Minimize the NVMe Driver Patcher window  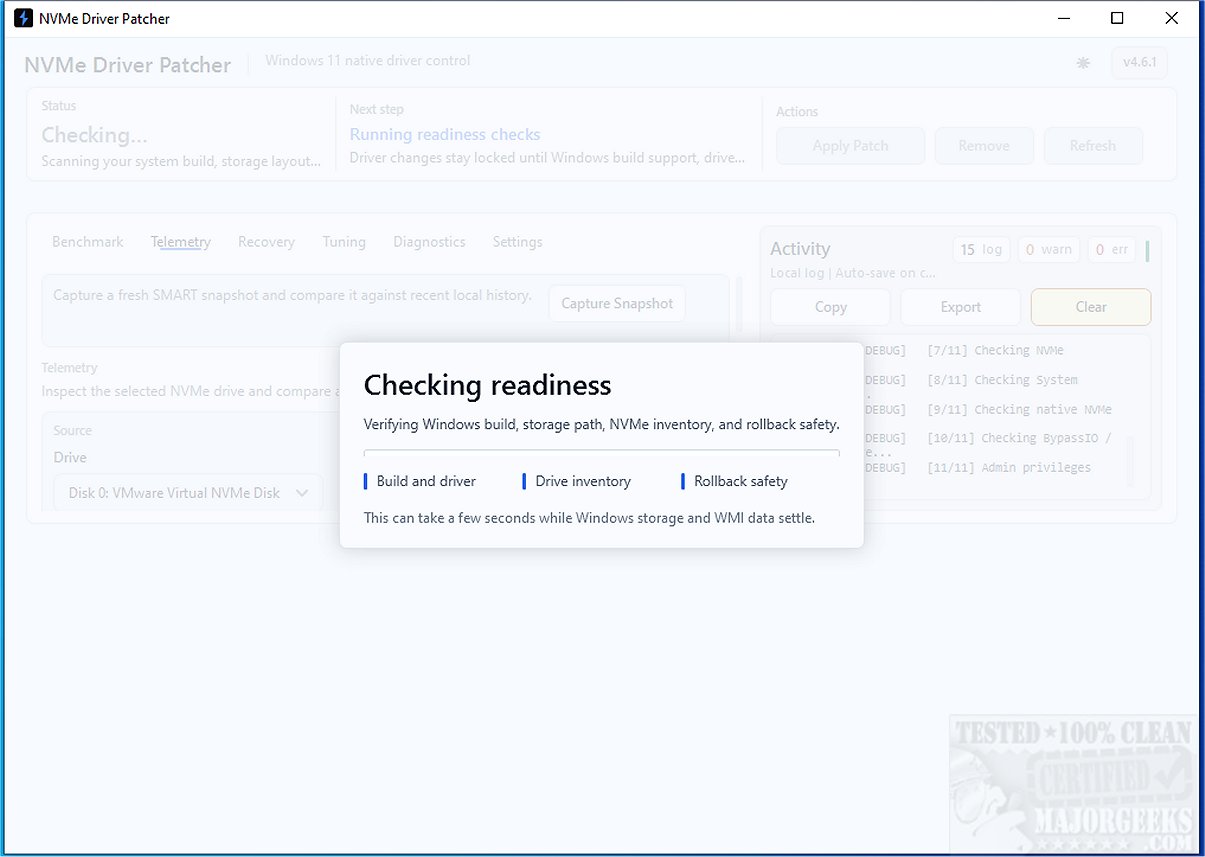[1063, 18]
